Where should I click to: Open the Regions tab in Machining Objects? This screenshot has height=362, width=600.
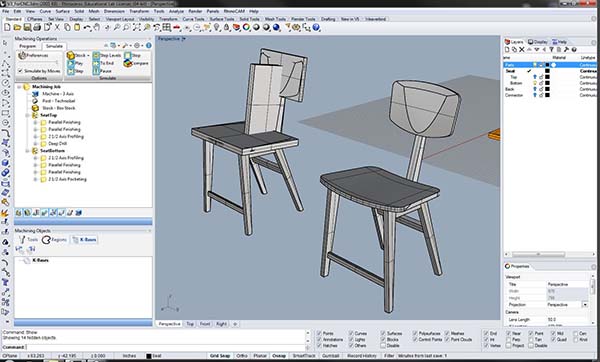pos(55,240)
